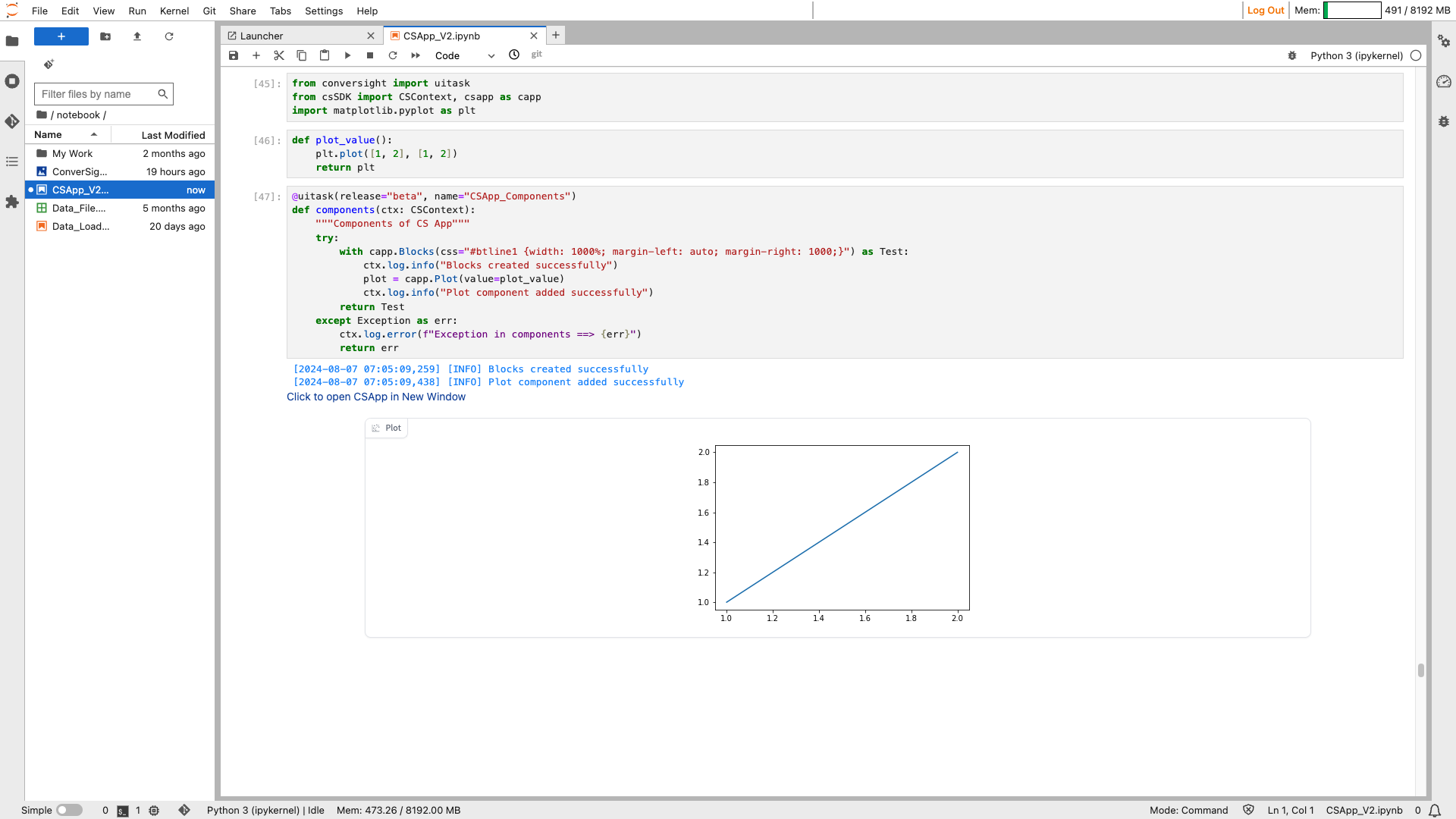This screenshot has height=819, width=1456.
Task: Click the Plot label on the output
Action: click(x=387, y=428)
